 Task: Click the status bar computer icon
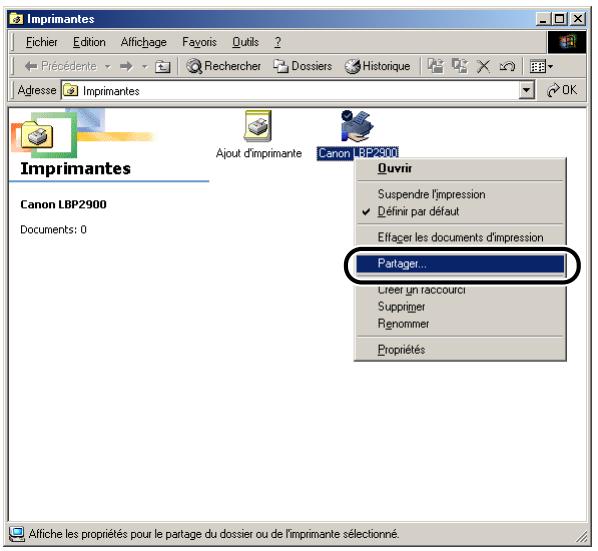pos(16,534)
